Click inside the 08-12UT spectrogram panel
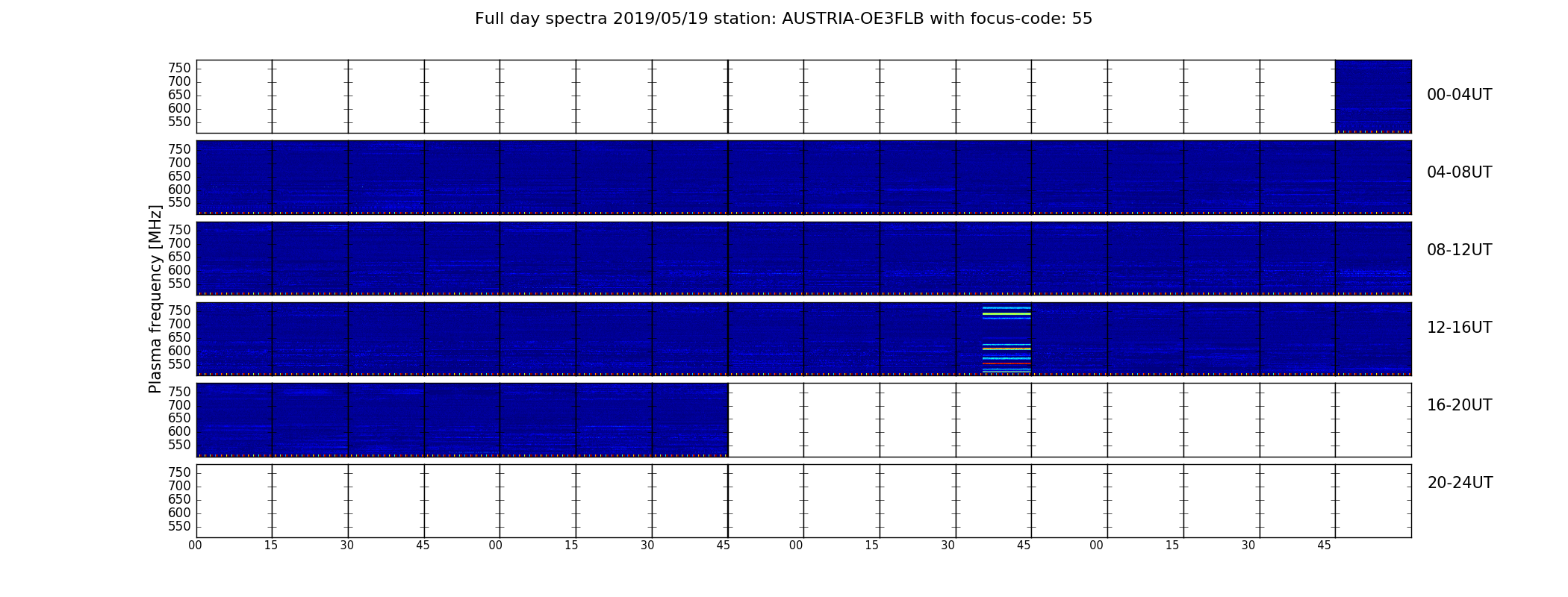Image resolution: width=1568 pixels, height=597 pixels. click(803, 257)
